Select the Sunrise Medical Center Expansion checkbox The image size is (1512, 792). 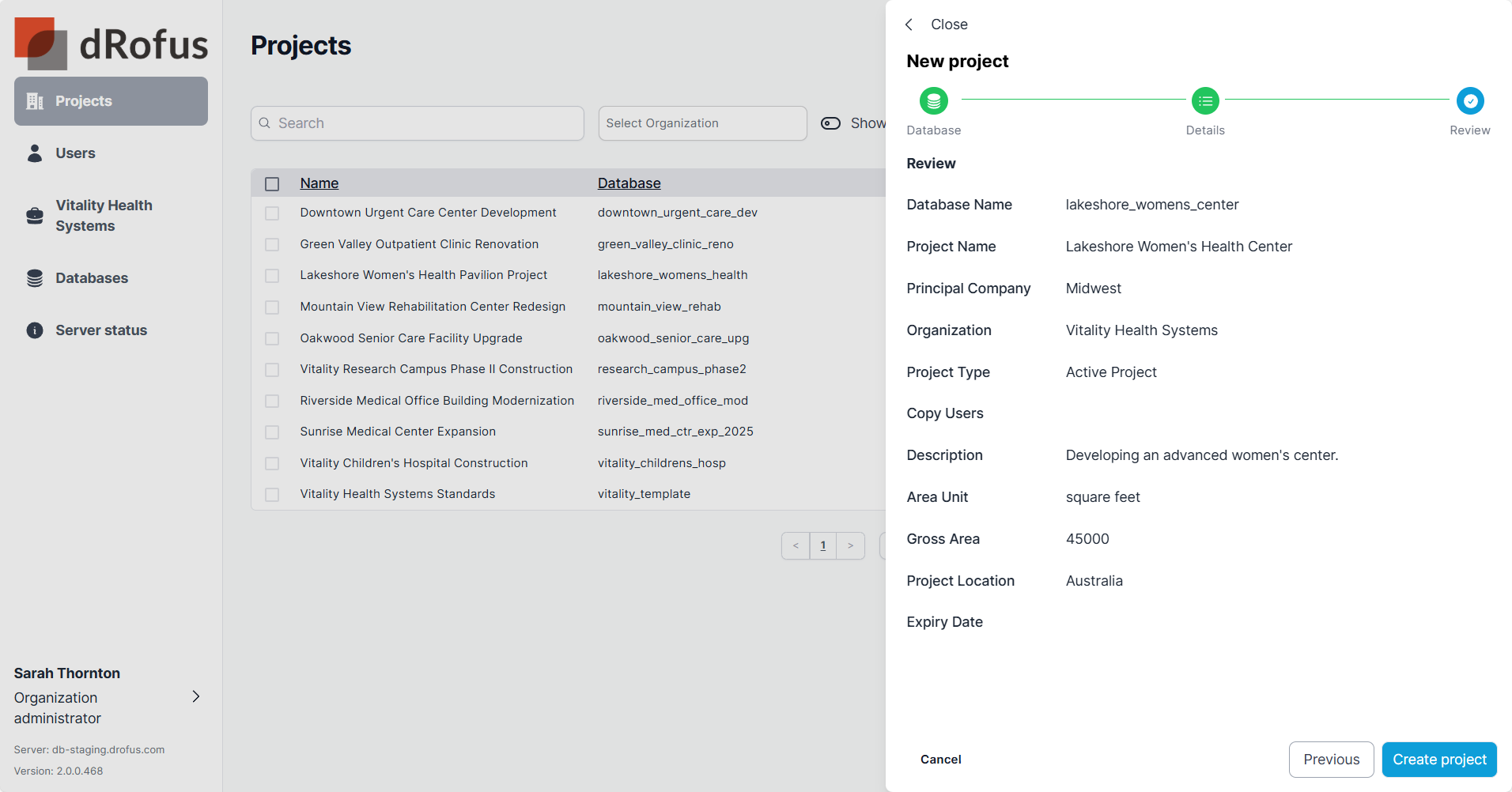coord(272,432)
